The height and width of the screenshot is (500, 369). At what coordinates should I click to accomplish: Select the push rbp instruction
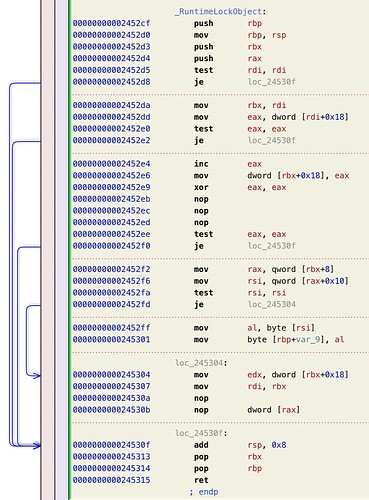tap(228, 23)
